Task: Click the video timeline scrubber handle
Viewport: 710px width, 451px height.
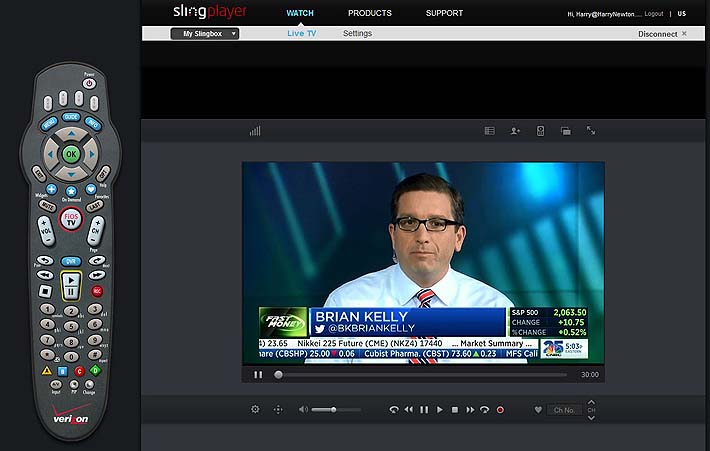Action: click(x=278, y=374)
